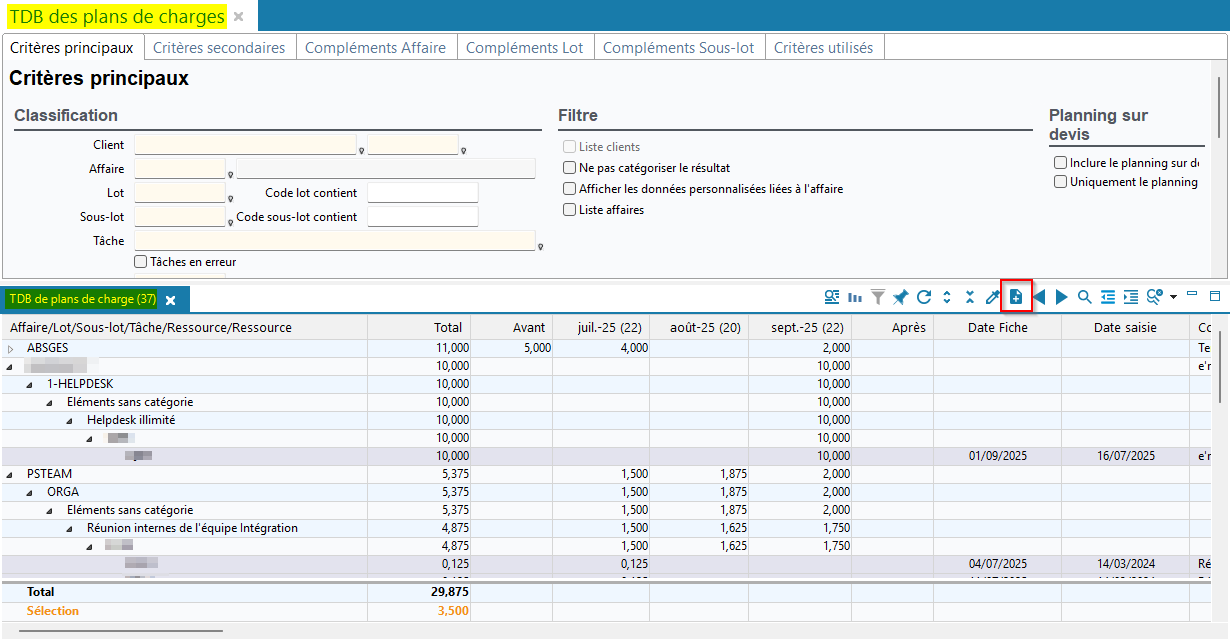The image size is (1230, 641).
Task: Go to previous period with left arrow
Action: tap(1039, 297)
